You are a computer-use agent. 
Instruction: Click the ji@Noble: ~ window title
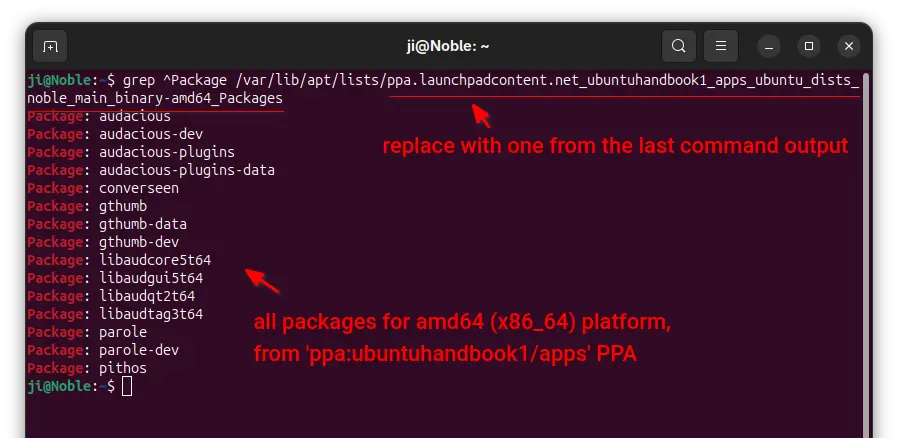click(448, 46)
